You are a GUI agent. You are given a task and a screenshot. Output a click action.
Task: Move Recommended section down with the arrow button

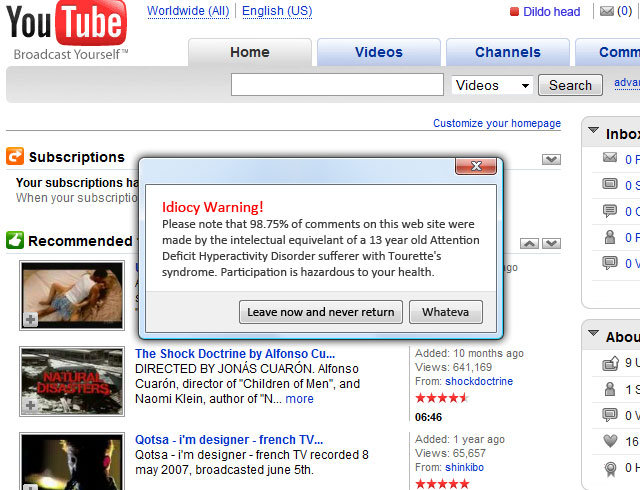click(x=551, y=244)
